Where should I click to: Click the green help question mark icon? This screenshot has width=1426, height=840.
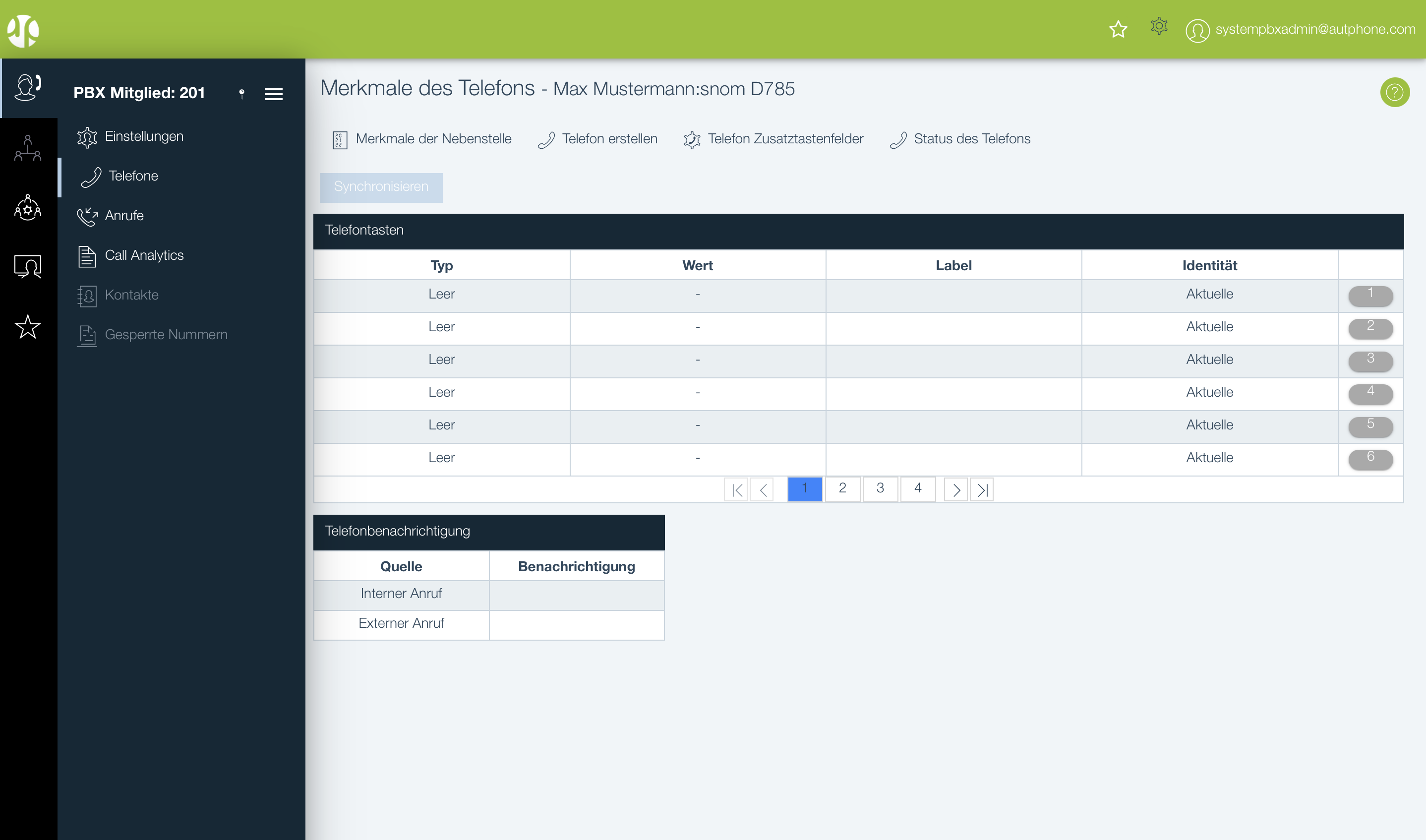[1394, 92]
